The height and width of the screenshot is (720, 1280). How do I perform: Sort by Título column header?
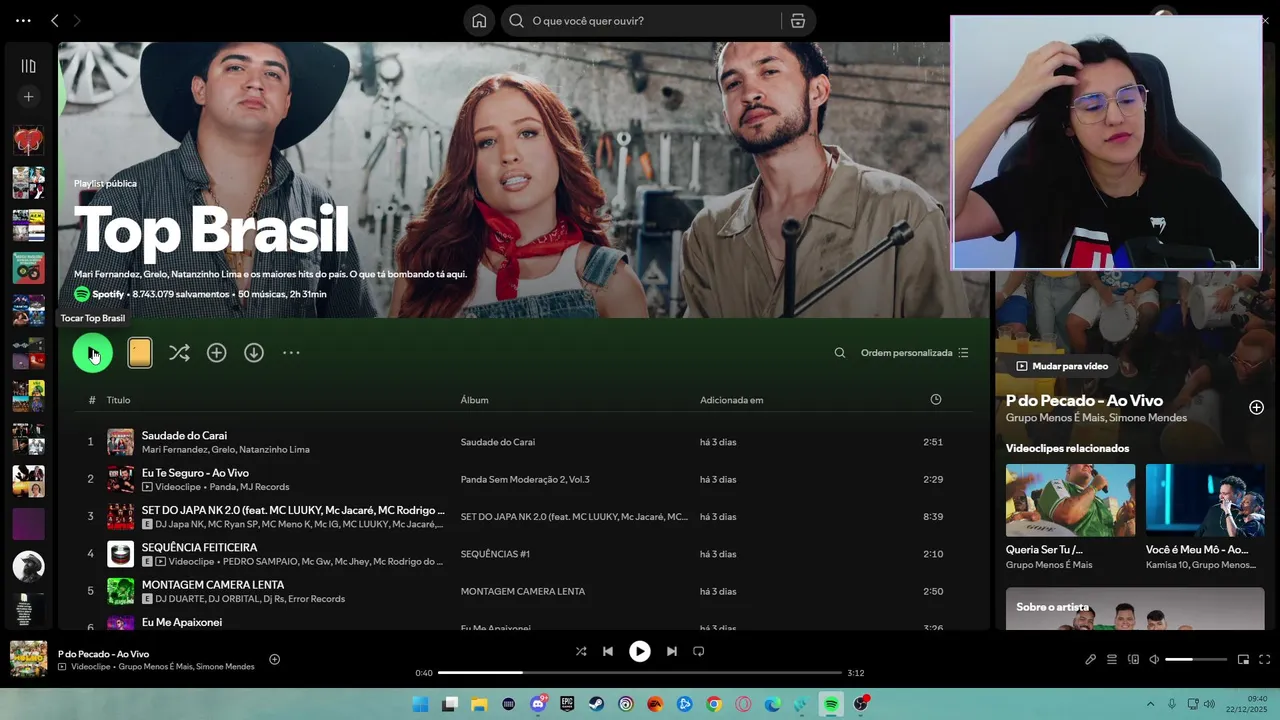pyautogui.click(x=118, y=400)
